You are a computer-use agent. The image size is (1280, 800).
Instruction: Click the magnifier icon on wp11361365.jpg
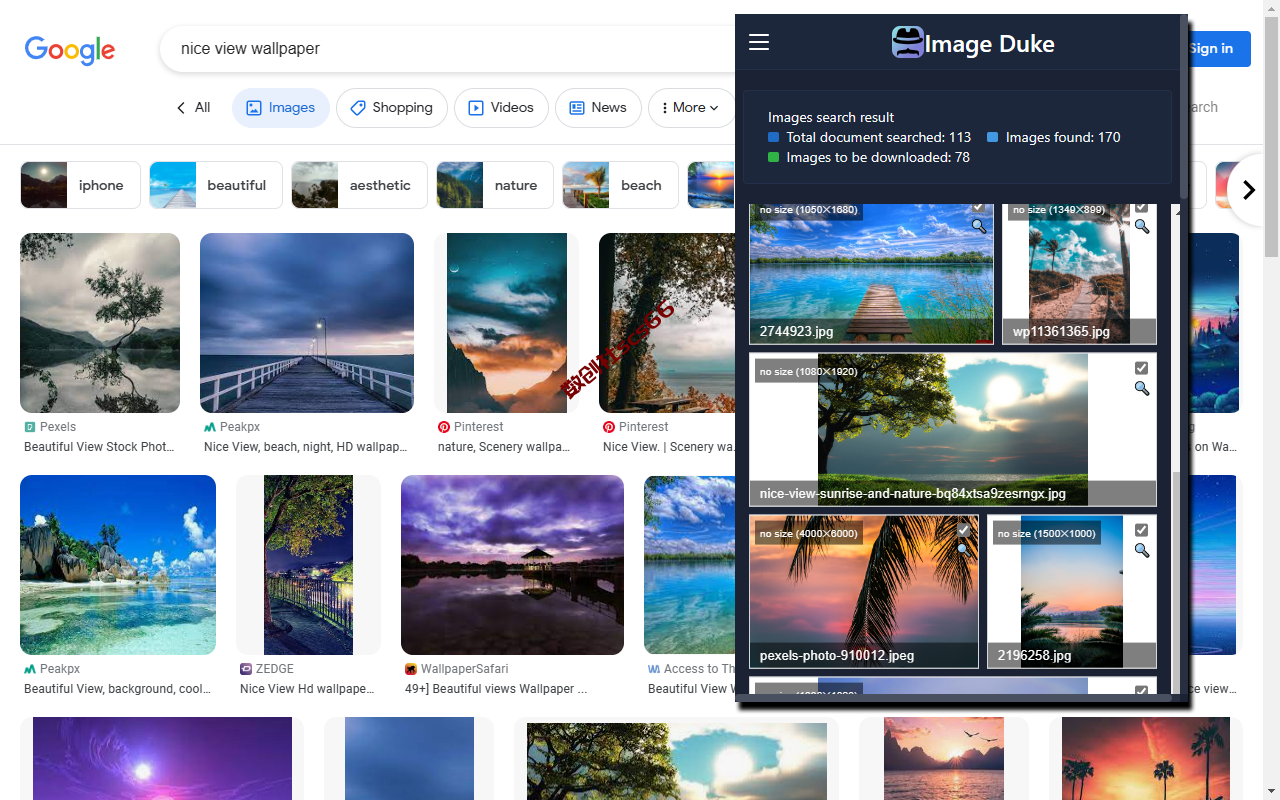coord(1142,227)
